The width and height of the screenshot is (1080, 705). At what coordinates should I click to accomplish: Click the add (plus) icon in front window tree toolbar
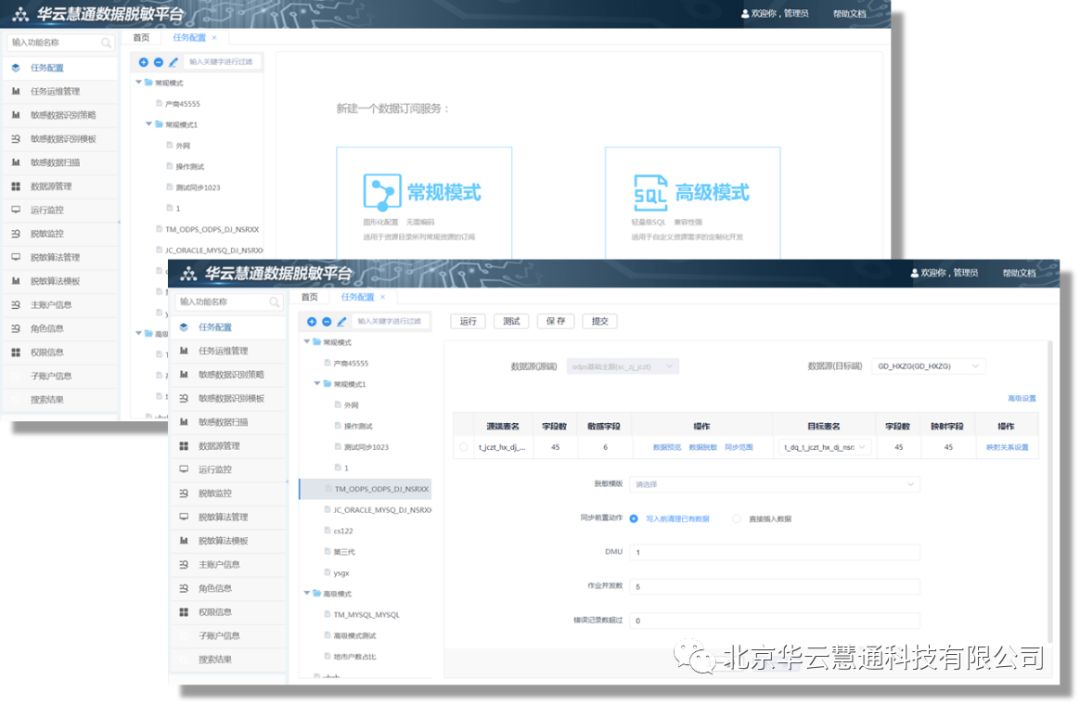[311, 322]
